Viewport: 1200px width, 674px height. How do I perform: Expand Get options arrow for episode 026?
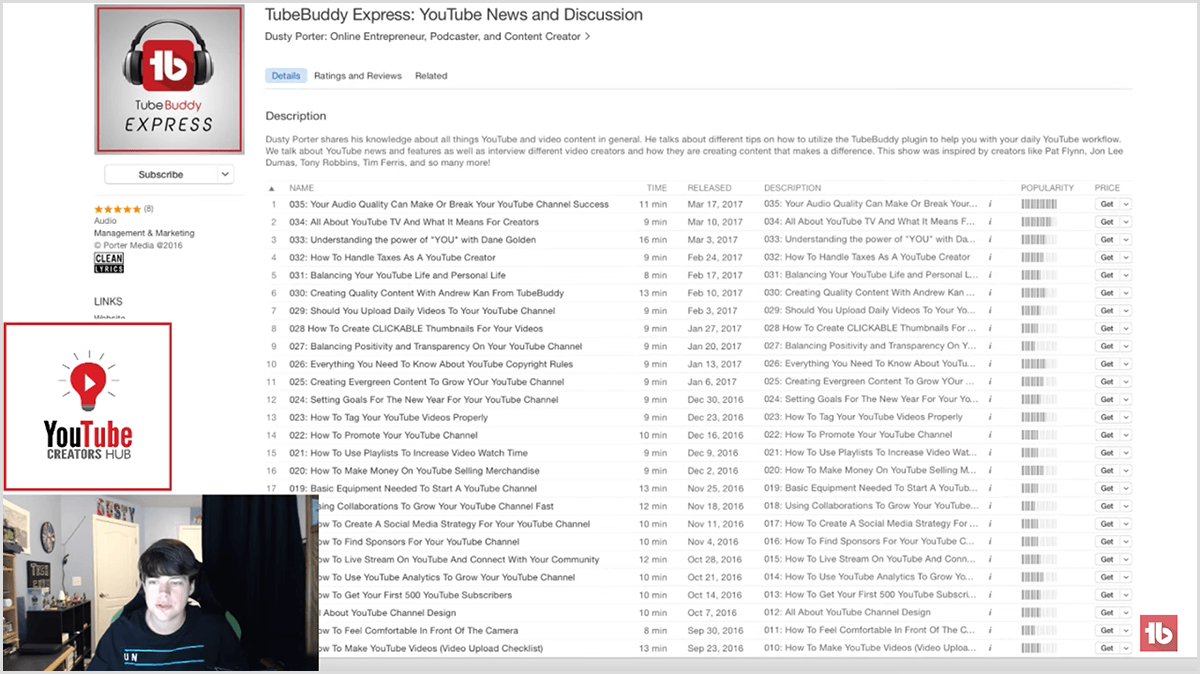(1126, 364)
